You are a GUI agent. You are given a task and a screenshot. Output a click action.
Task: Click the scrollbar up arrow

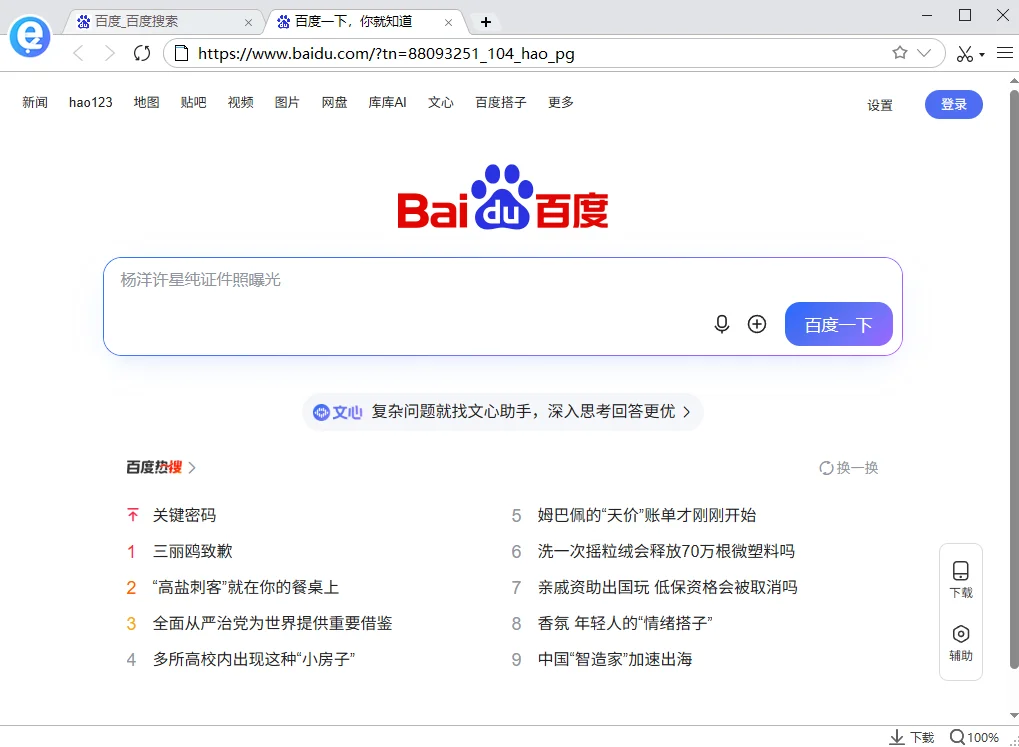coord(1014,81)
